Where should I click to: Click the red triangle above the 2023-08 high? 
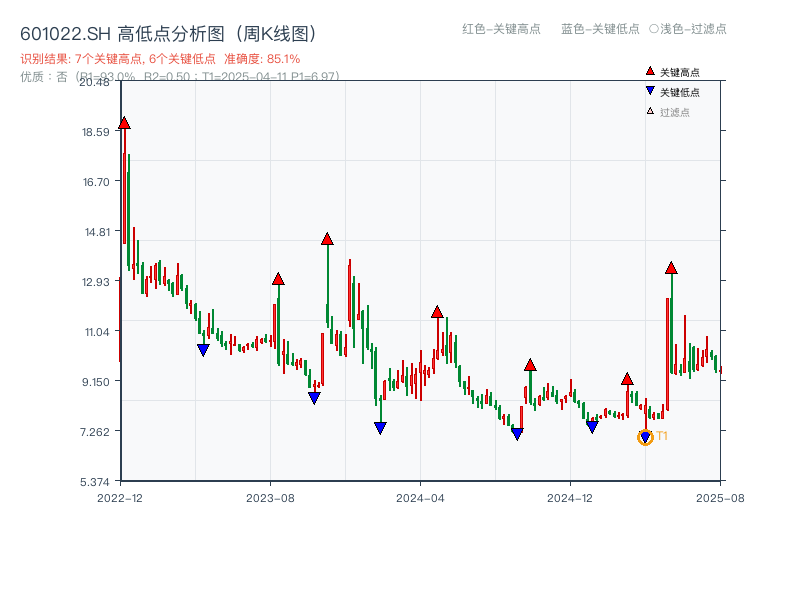pos(279,280)
